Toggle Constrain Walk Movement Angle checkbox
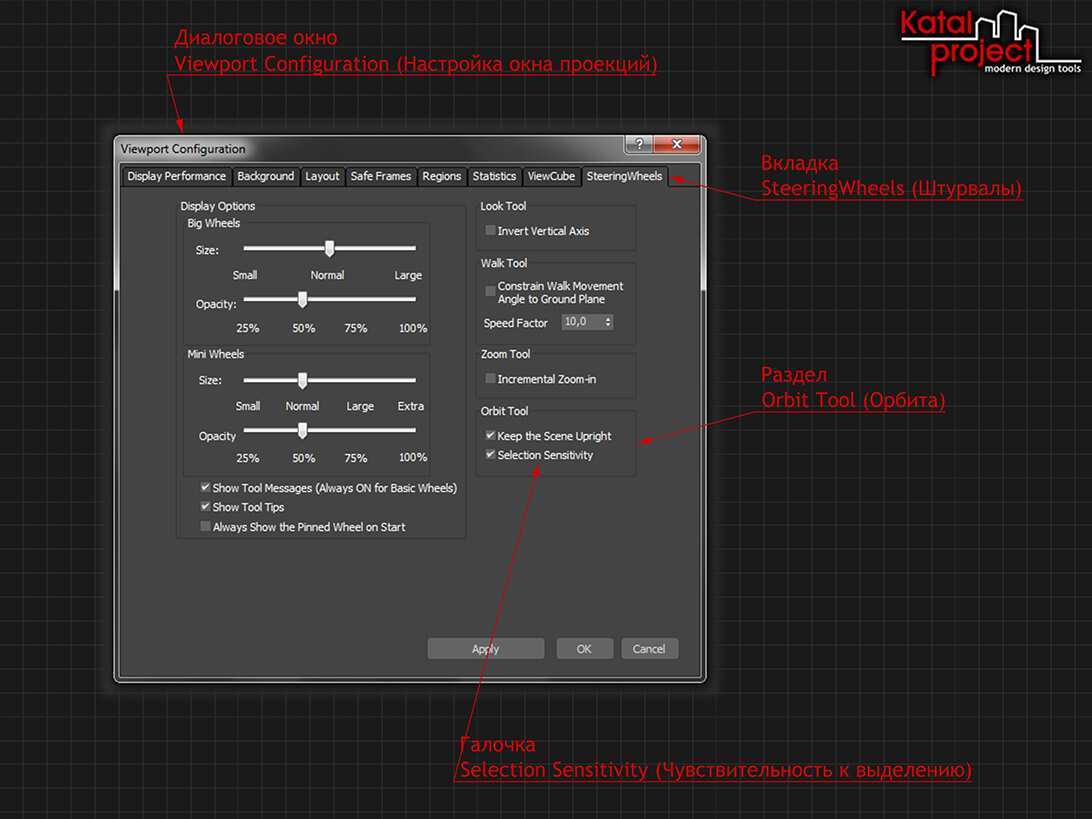The width and height of the screenshot is (1092, 819). [490, 292]
